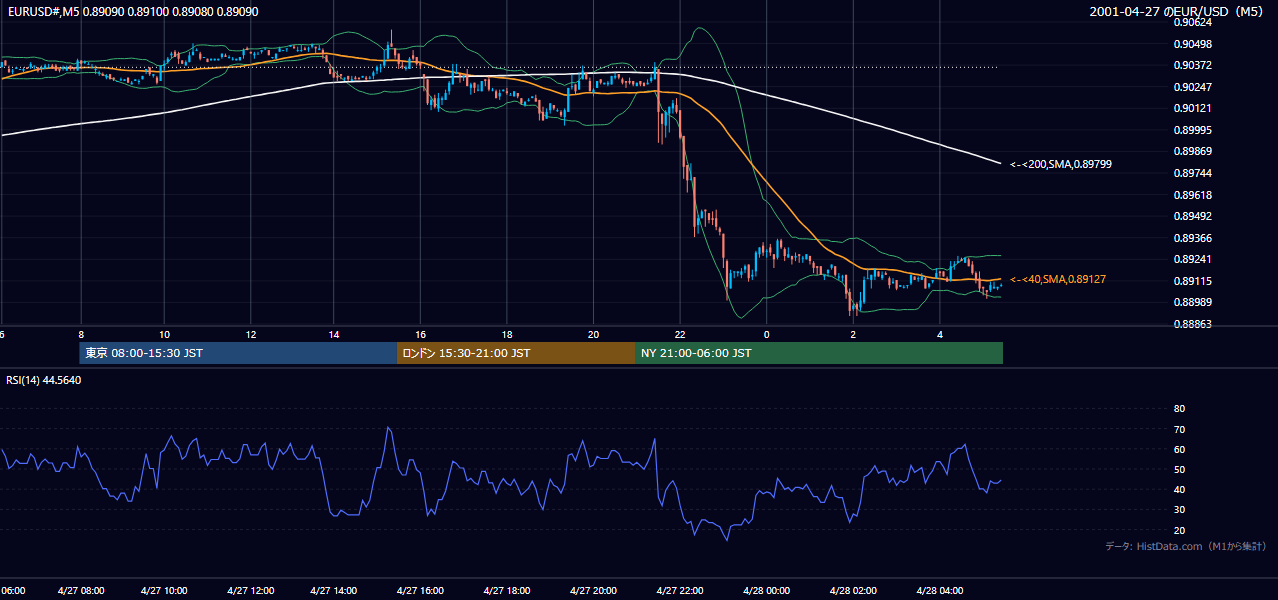Select the 東京 08:00-15:30 JST session bar
Screen dimensions: 1278x600
[x=238, y=353]
